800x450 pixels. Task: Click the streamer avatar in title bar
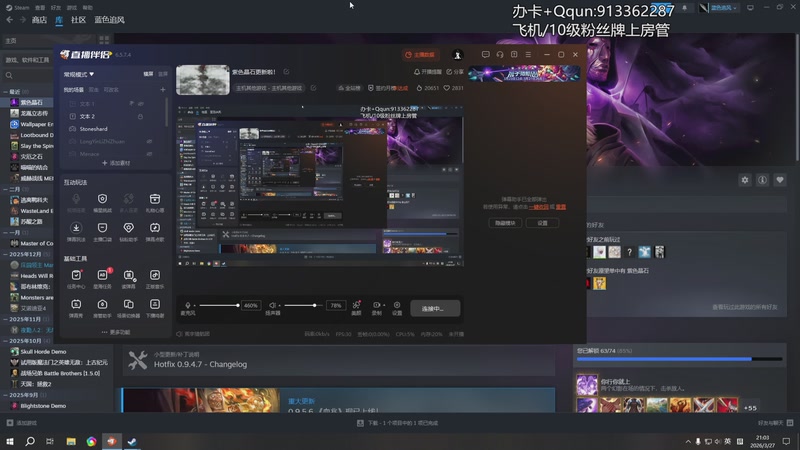pyautogui.click(x=458, y=55)
